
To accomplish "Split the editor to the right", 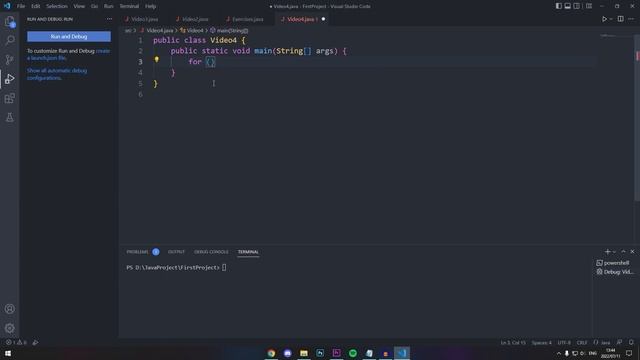I will [x=620, y=19].
